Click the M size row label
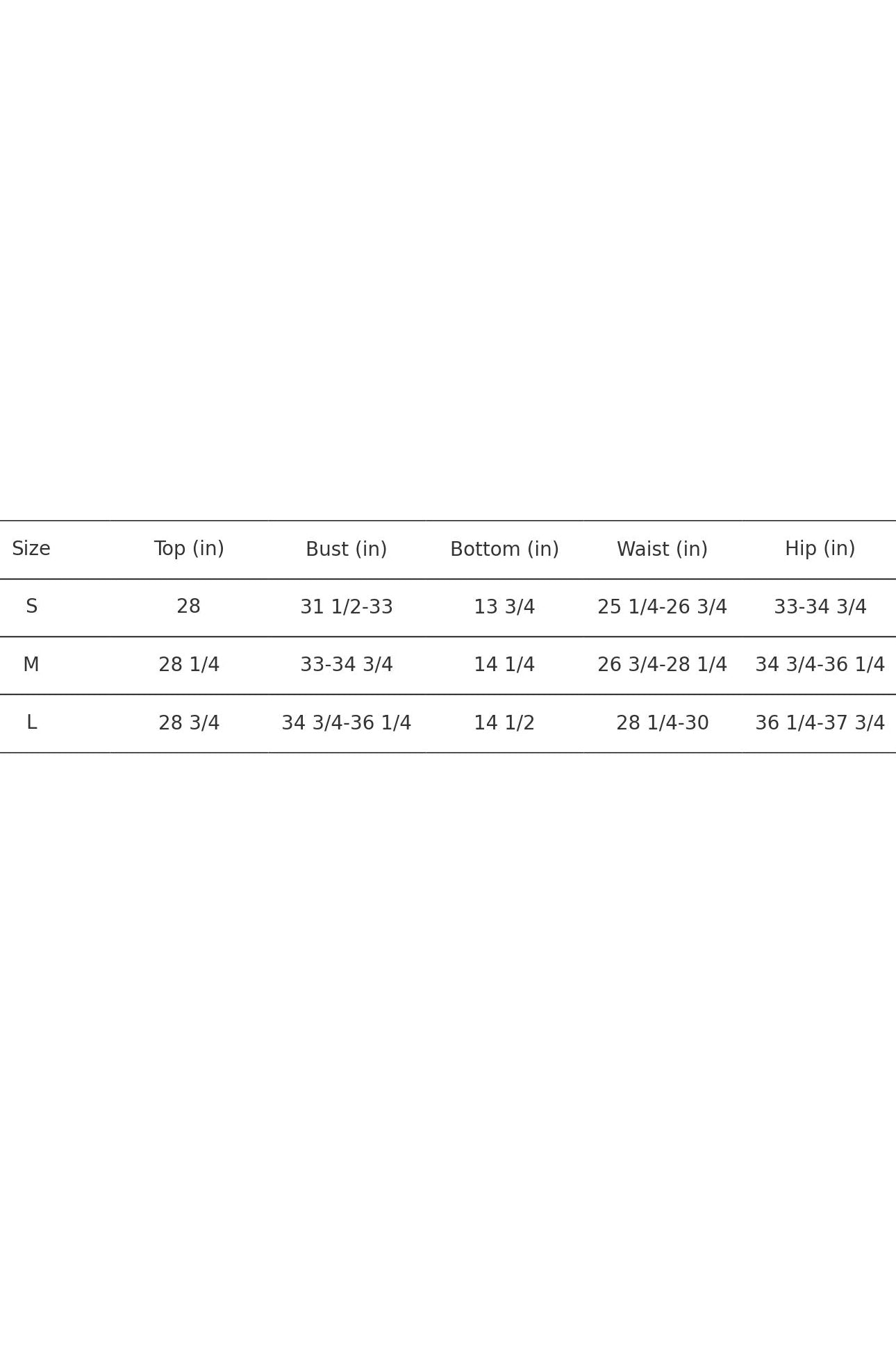Screen dimensions: 896x1345 coord(31,665)
